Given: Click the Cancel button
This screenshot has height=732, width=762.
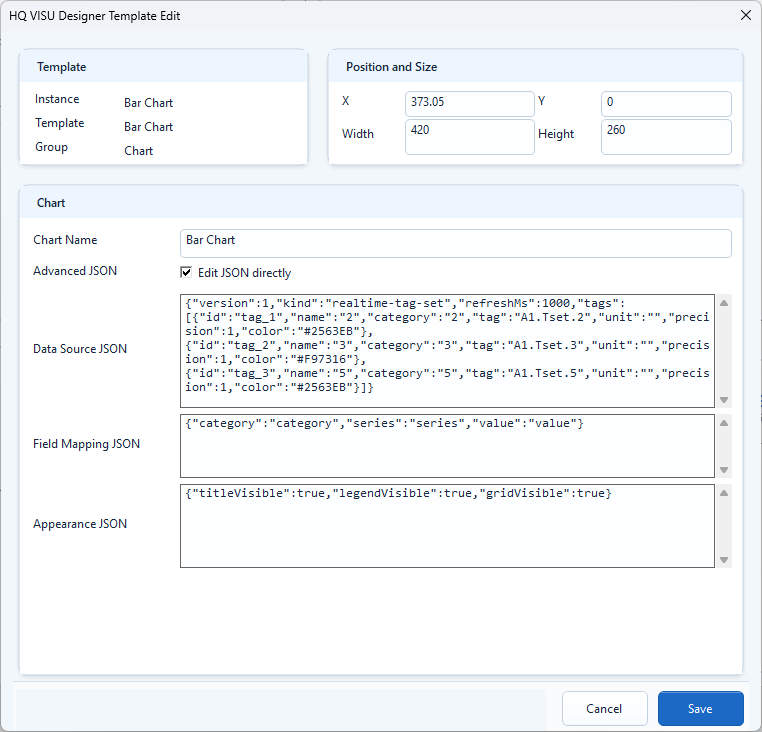Looking at the screenshot, I should tap(604, 708).
